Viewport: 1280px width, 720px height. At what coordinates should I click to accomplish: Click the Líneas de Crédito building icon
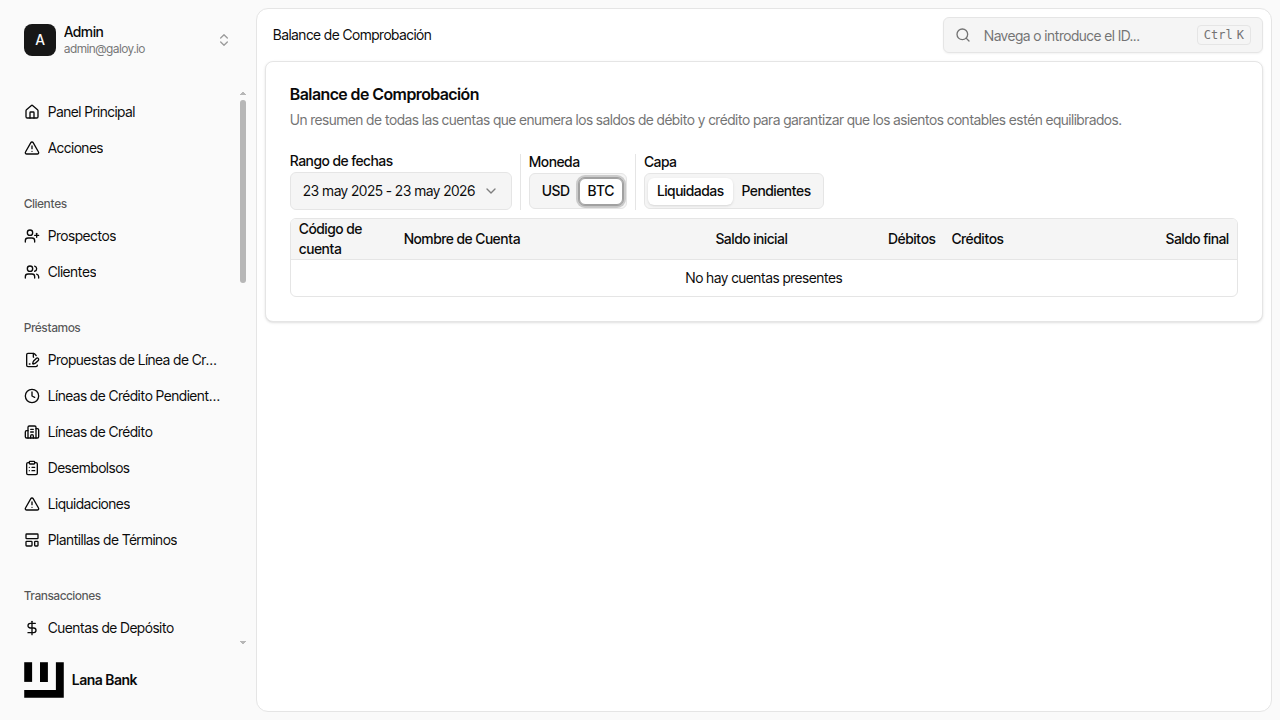click(32, 432)
